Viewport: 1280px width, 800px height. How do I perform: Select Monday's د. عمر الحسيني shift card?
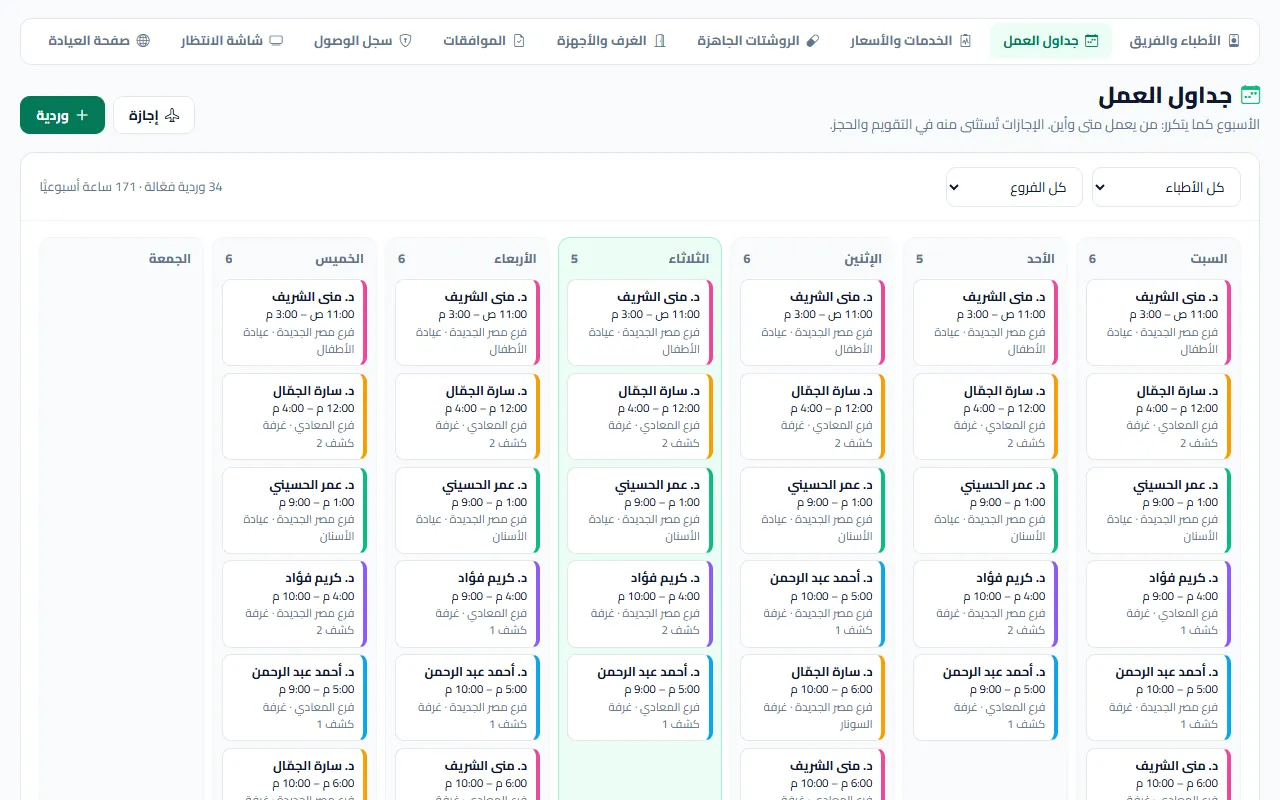pyautogui.click(x=813, y=510)
